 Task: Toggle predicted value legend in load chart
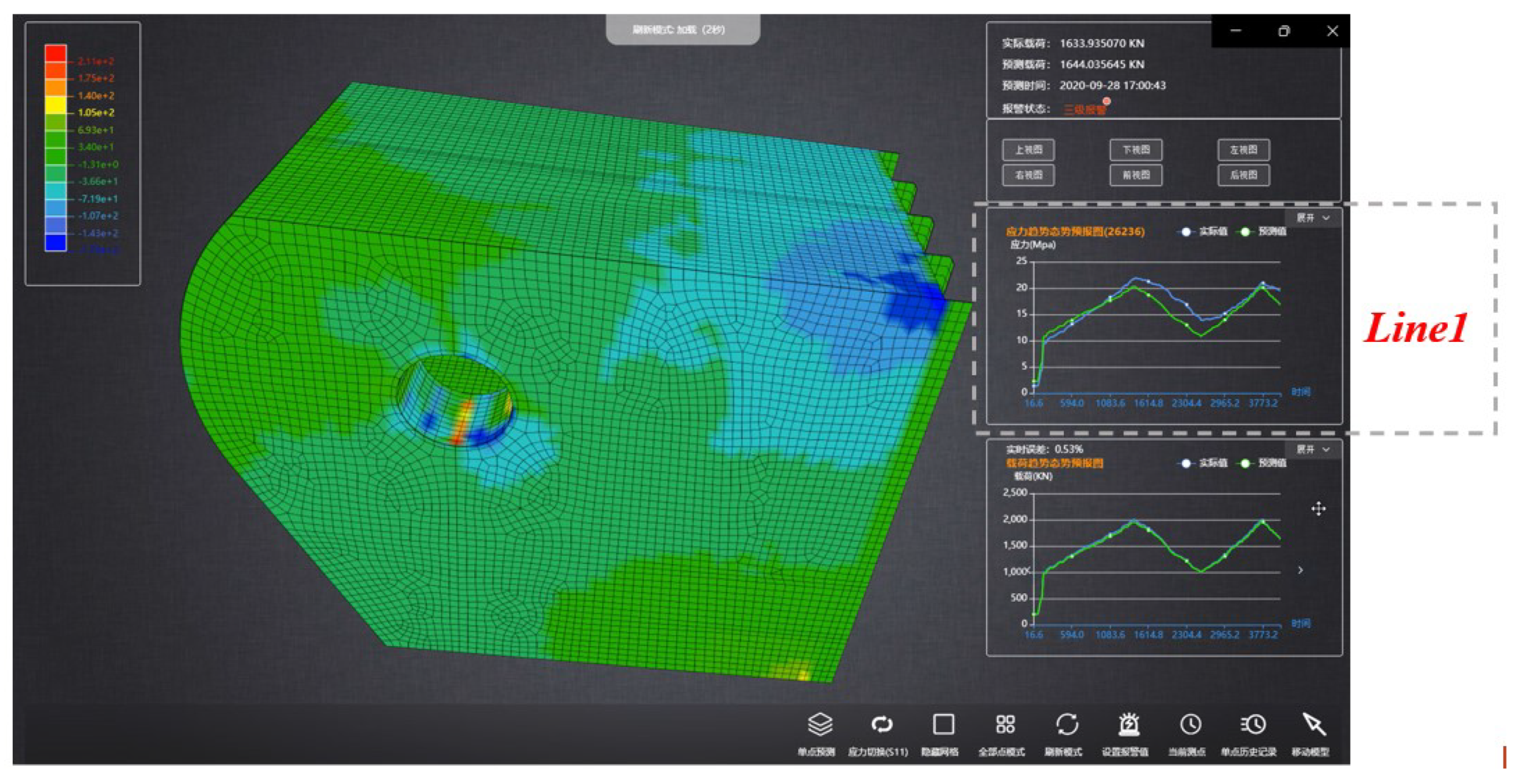pyautogui.click(x=1264, y=463)
